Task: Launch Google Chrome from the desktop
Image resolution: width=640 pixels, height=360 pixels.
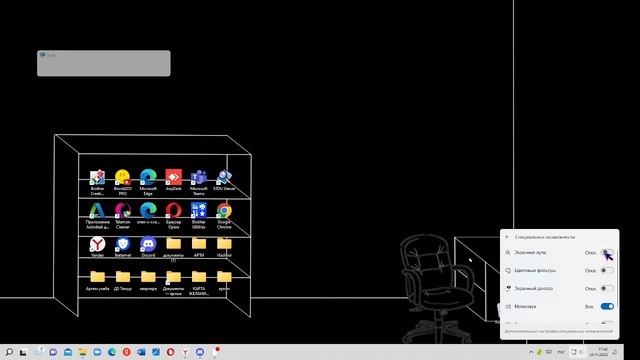Action: pos(224,216)
